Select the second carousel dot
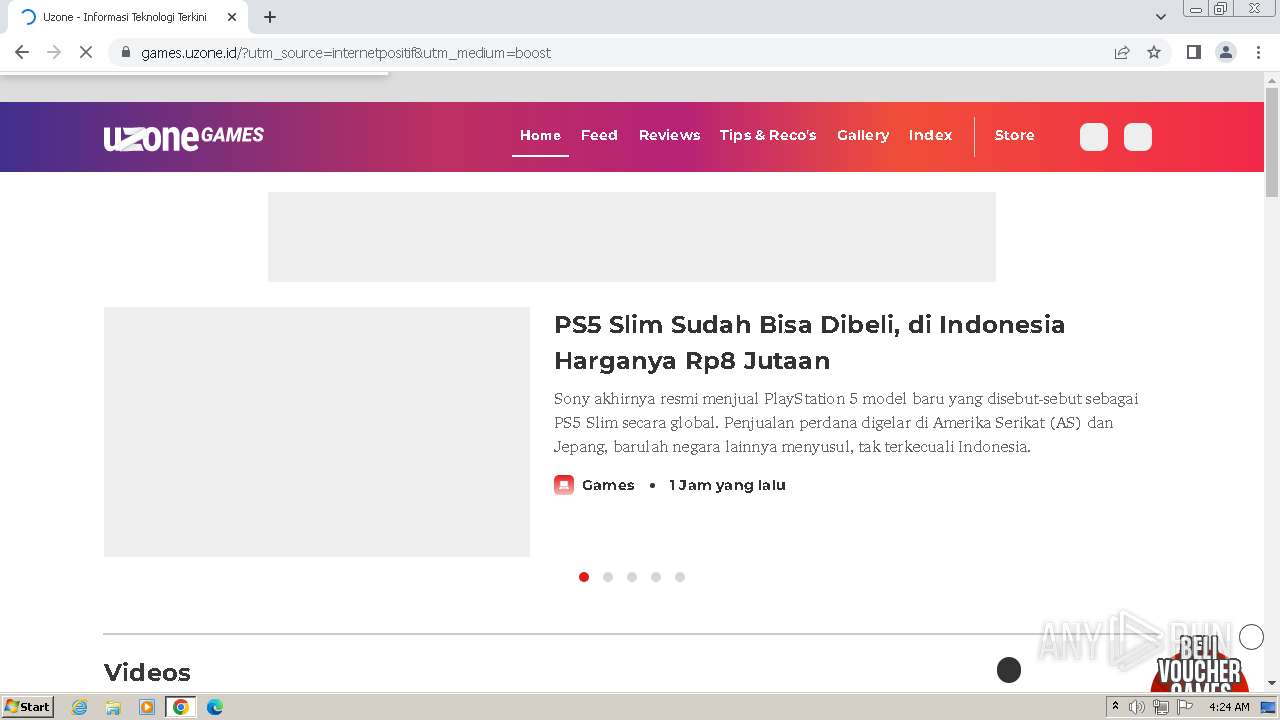 (x=608, y=577)
